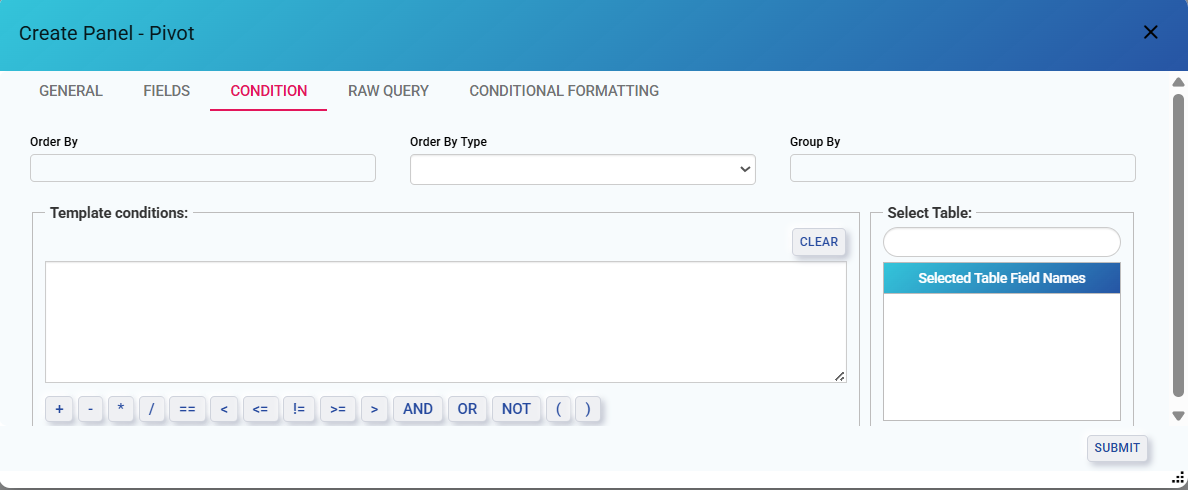Submit the pivot panel form
The width and height of the screenshot is (1188, 490).
click(x=1116, y=448)
